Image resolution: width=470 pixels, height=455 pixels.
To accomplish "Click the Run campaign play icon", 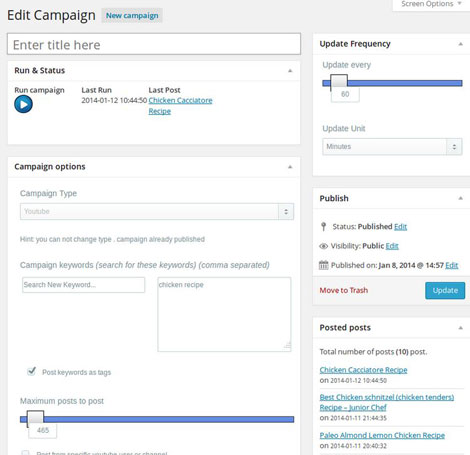I will coord(23,104).
